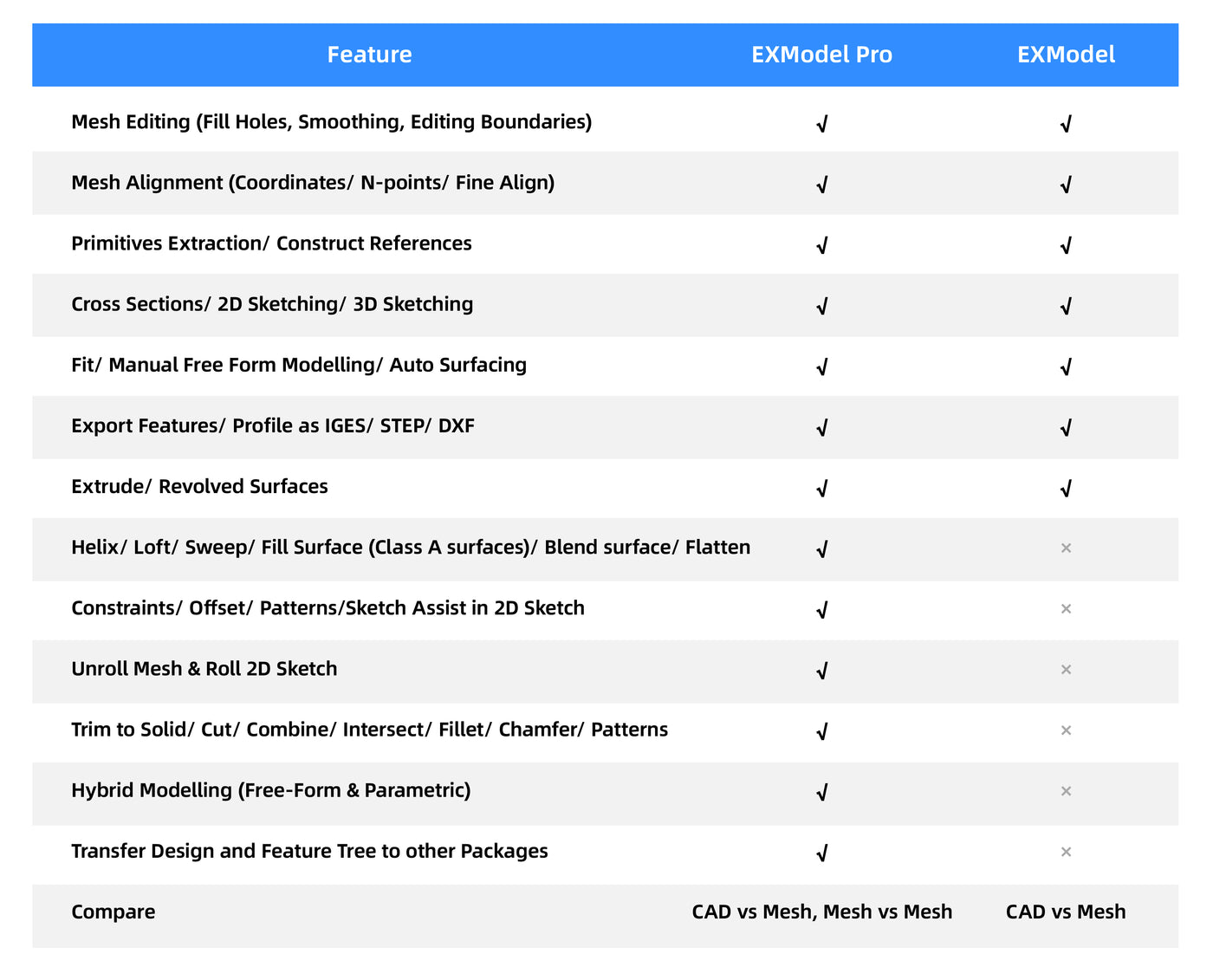Click the Hybrid Modelling feature label

pos(271,790)
